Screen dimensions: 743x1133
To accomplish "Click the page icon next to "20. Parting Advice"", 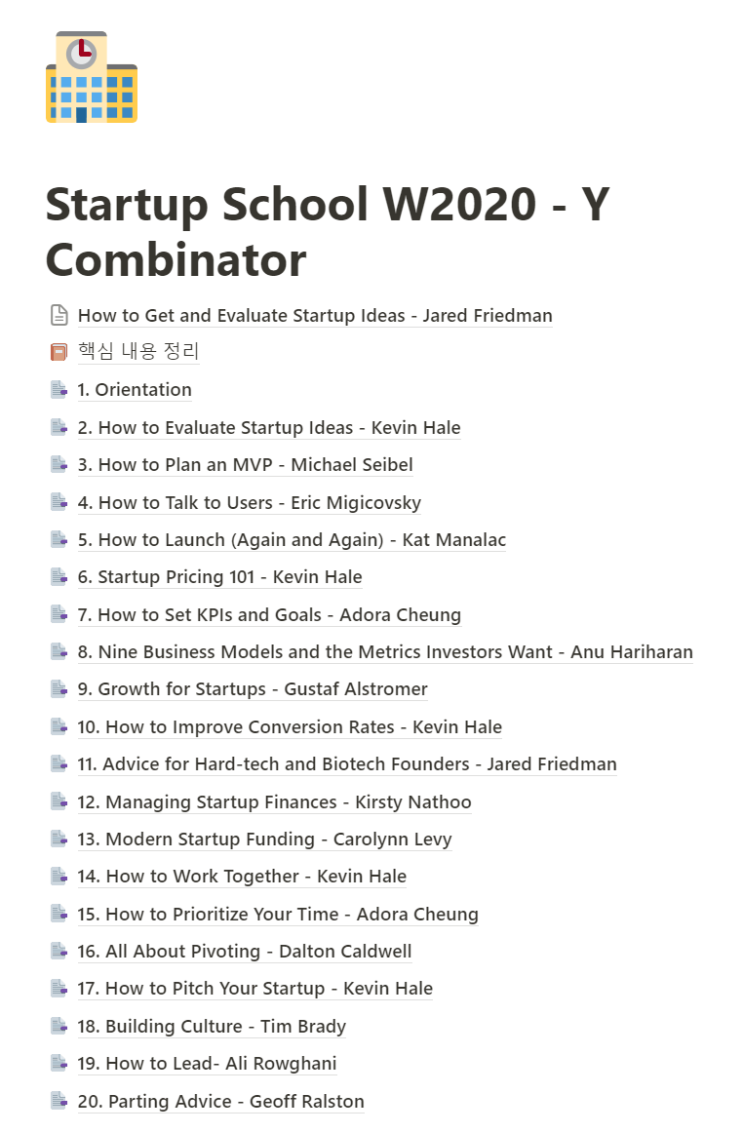I will [57, 1100].
